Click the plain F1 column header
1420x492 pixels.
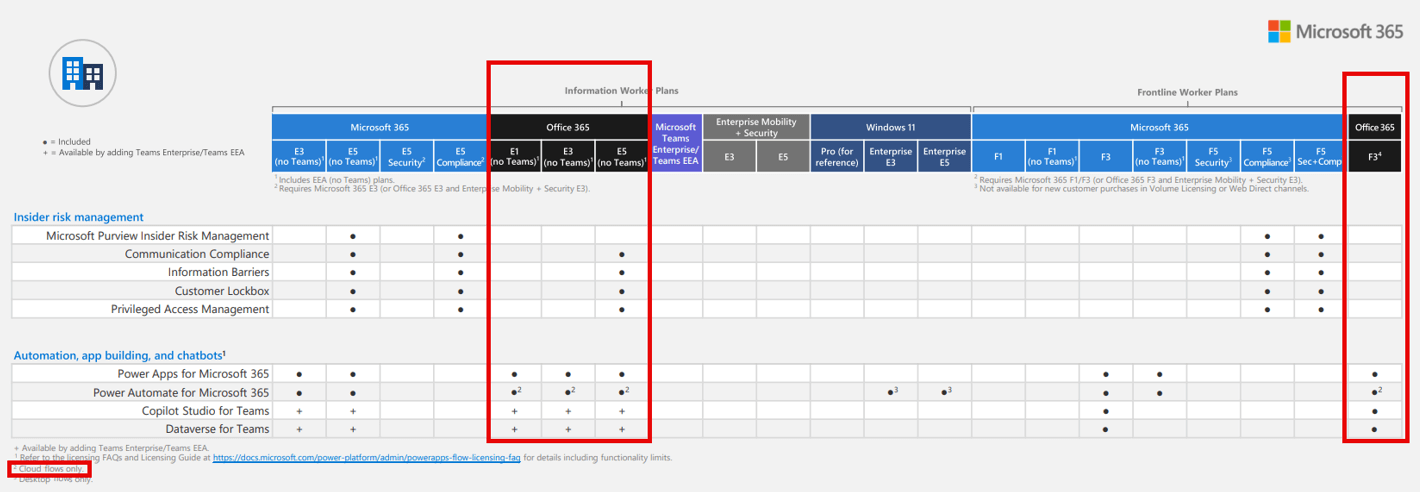(x=998, y=156)
